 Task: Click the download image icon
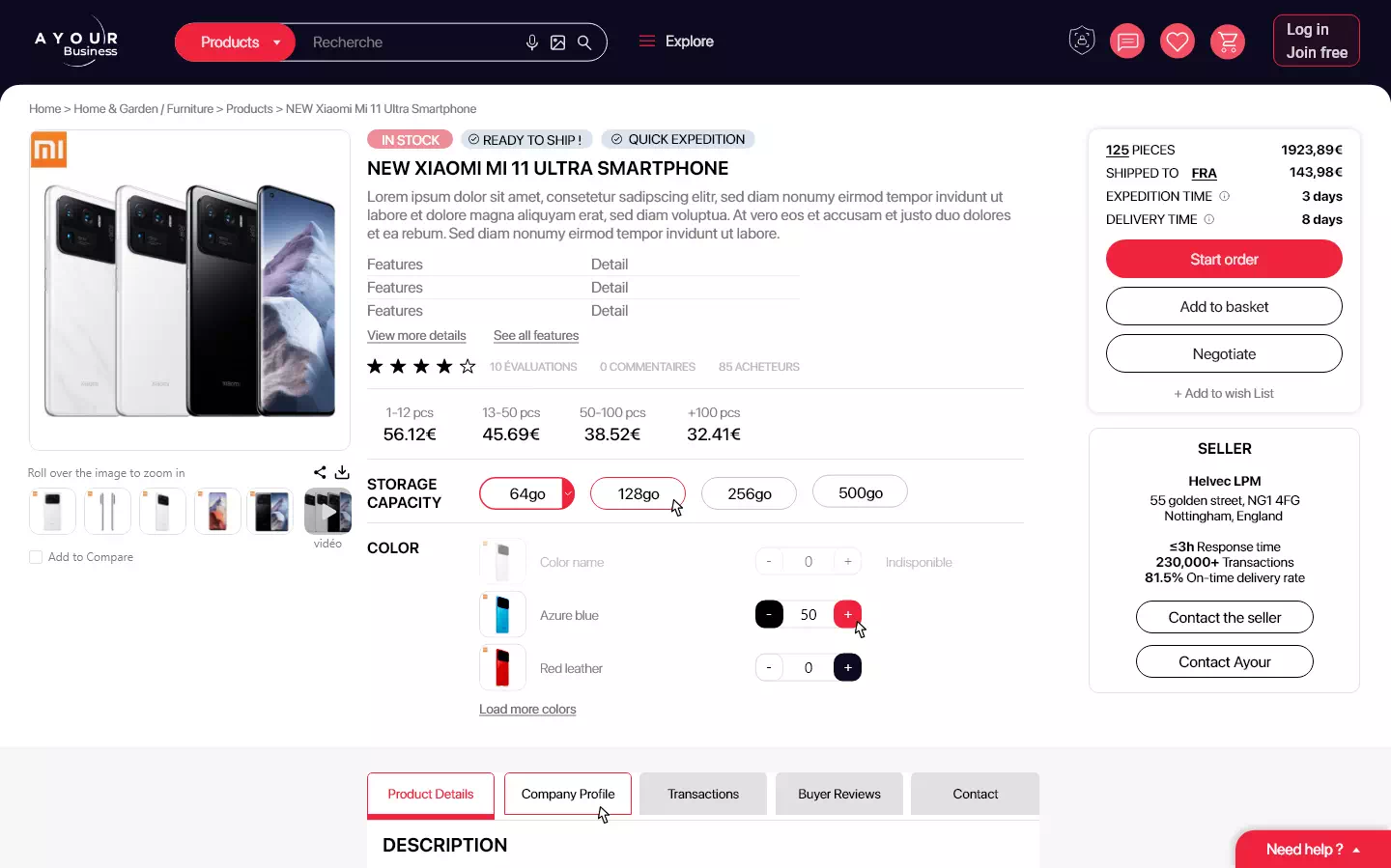342,472
